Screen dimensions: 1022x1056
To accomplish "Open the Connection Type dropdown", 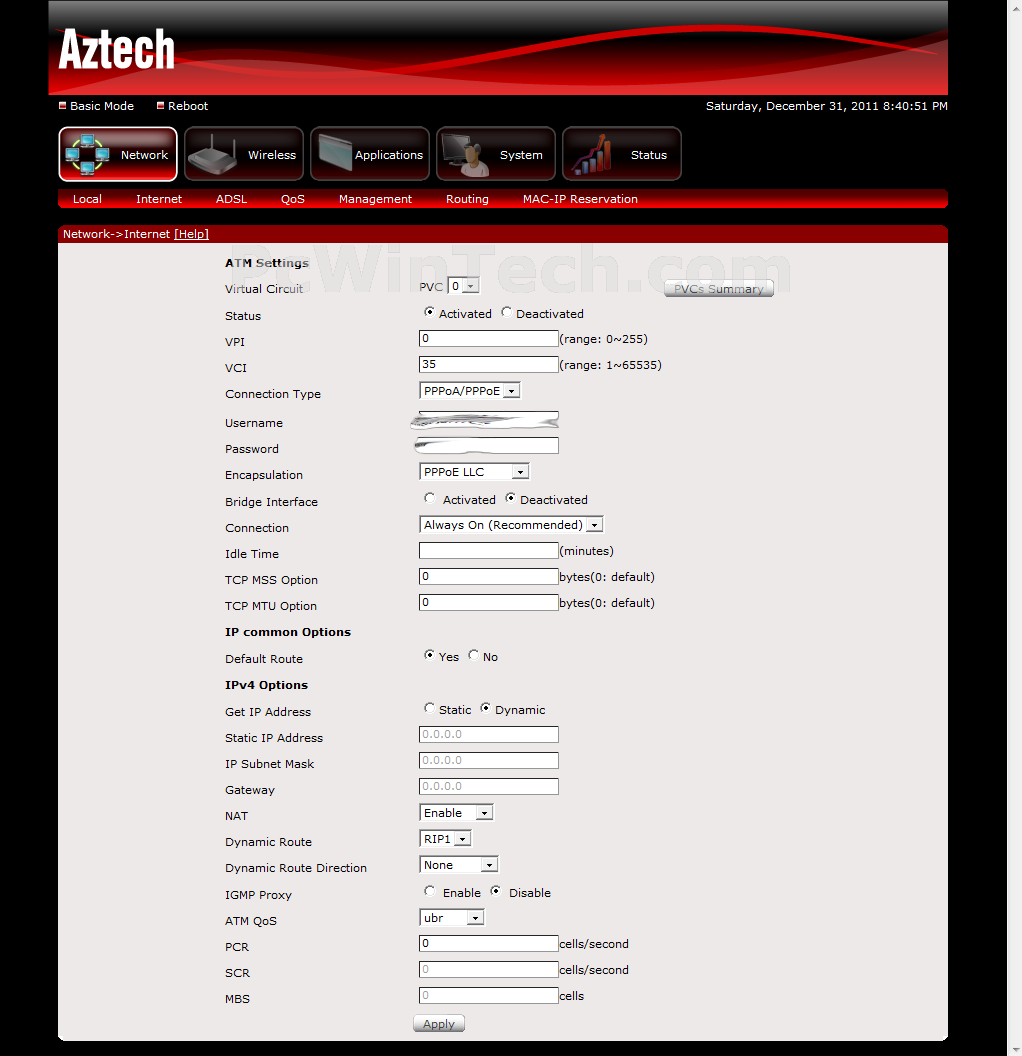I will pyautogui.click(x=470, y=391).
